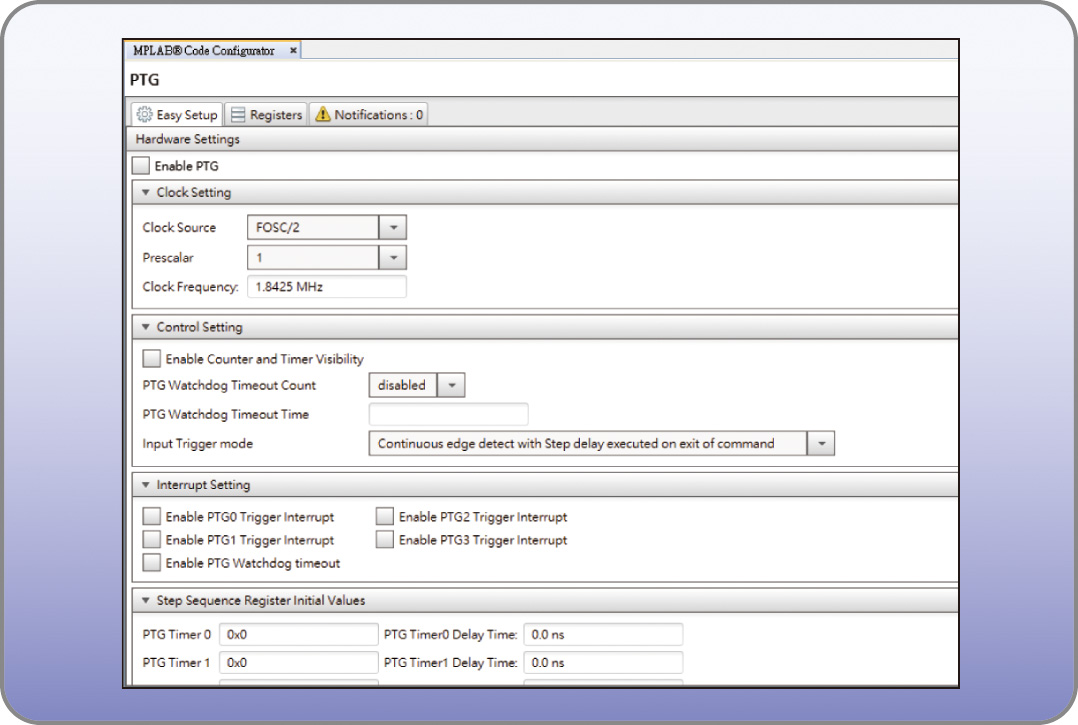This screenshot has height=725, width=1078.
Task: Close the MPLAB Code Configurator tab
Action: tap(293, 51)
